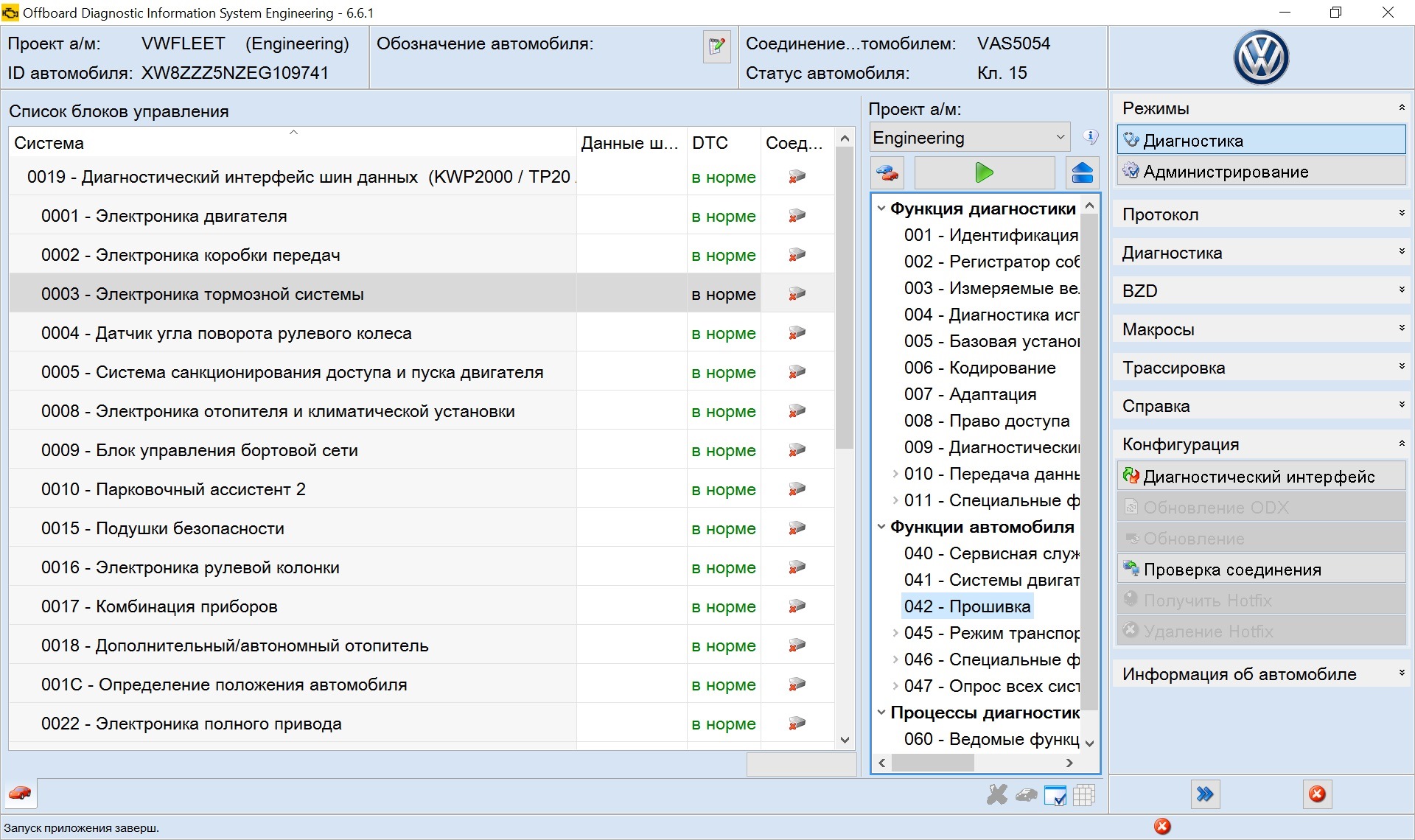The image size is (1415, 840).
Task: Sort list by Система column header
Action: click(293, 142)
